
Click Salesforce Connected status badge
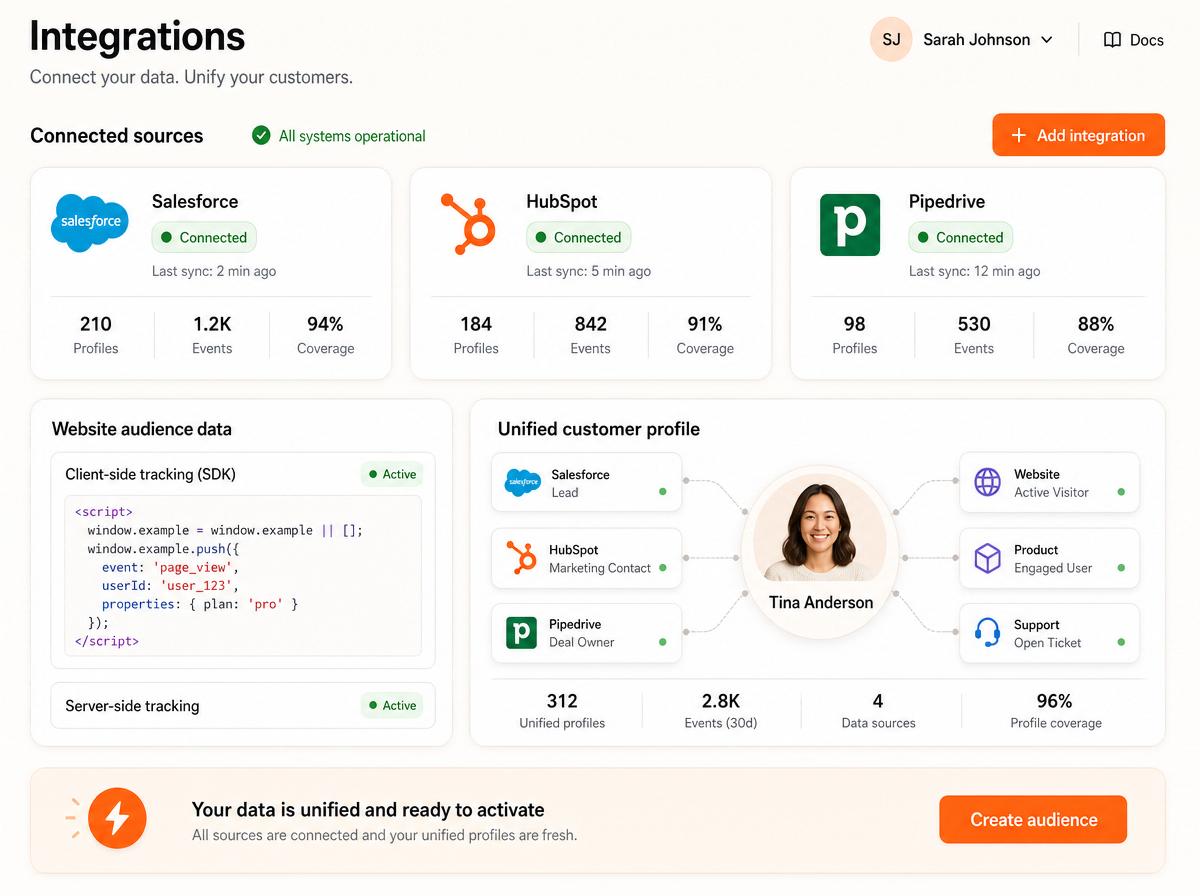pyautogui.click(x=204, y=238)
